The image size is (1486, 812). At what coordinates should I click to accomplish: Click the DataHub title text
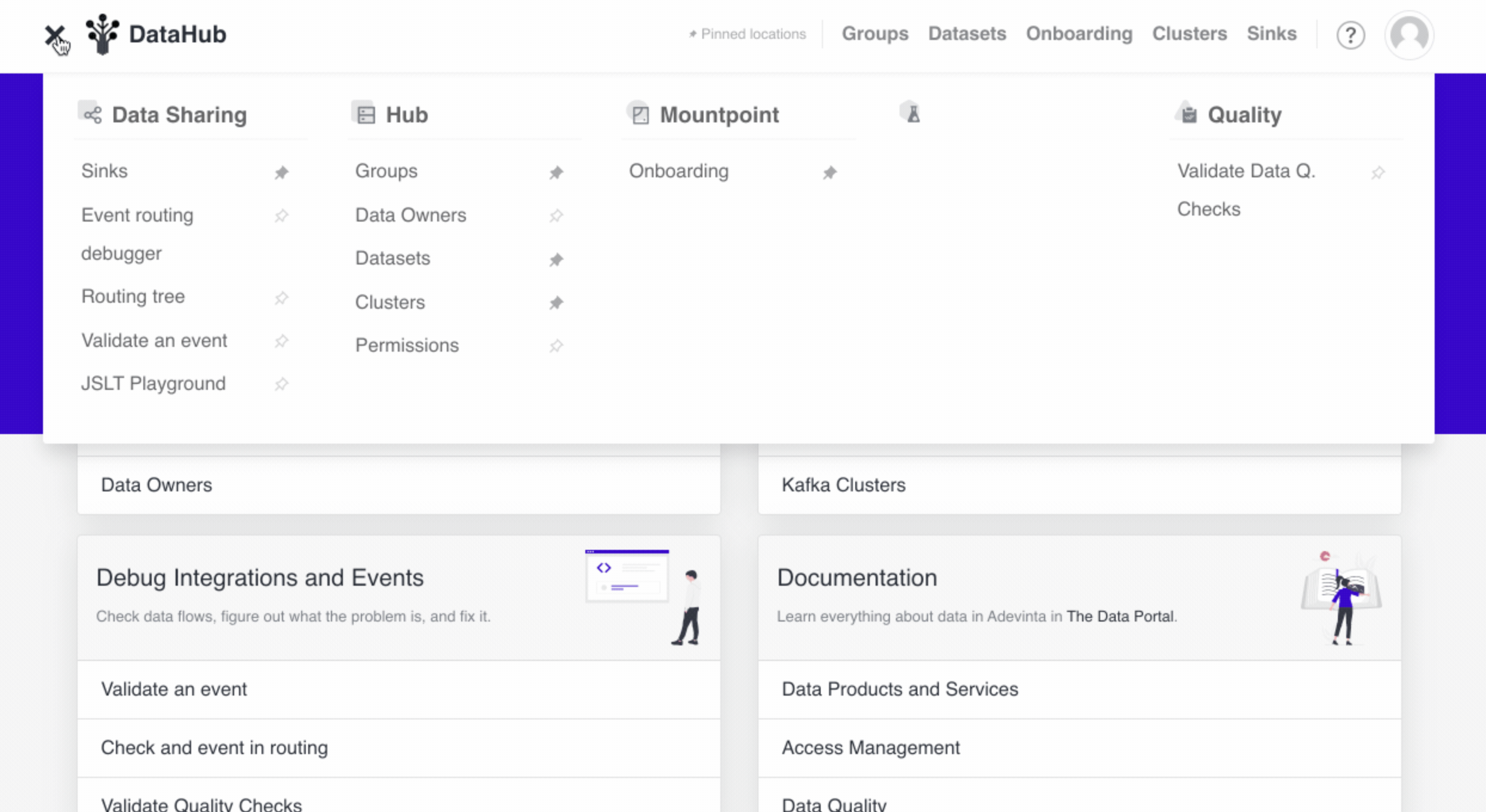click(x=177, y=34)
